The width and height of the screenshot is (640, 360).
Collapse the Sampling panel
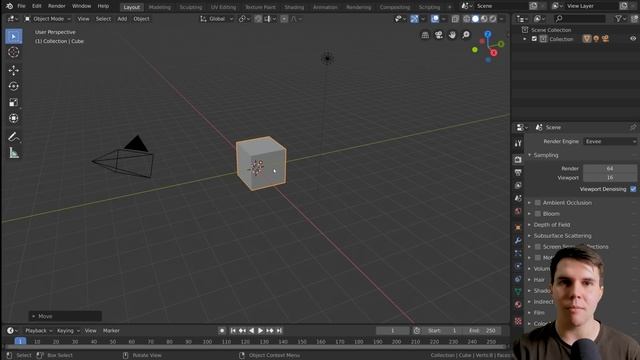546,155
